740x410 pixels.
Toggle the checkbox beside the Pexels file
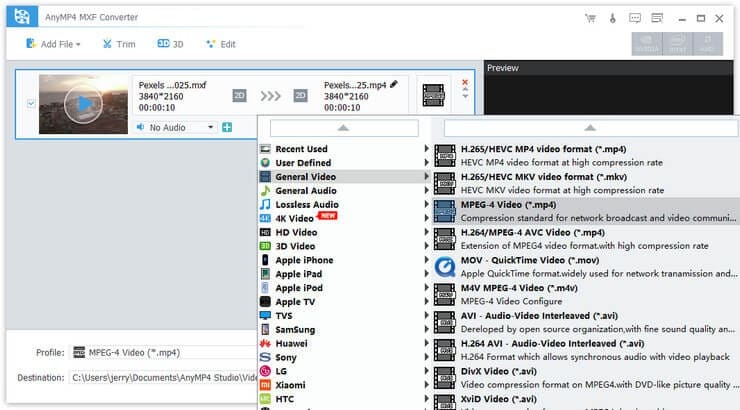point(31,103)
